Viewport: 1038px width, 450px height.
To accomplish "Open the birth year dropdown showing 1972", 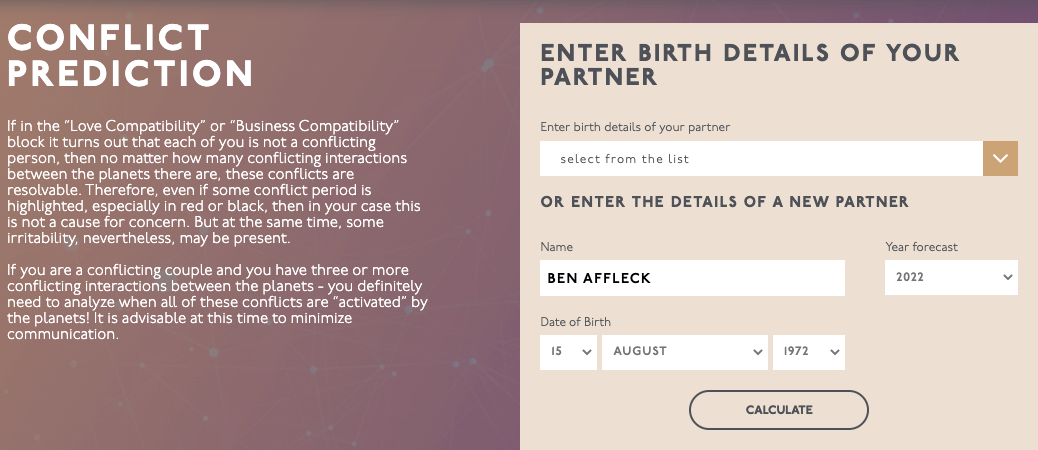I will pyautogui.click(x=808, y=352).
